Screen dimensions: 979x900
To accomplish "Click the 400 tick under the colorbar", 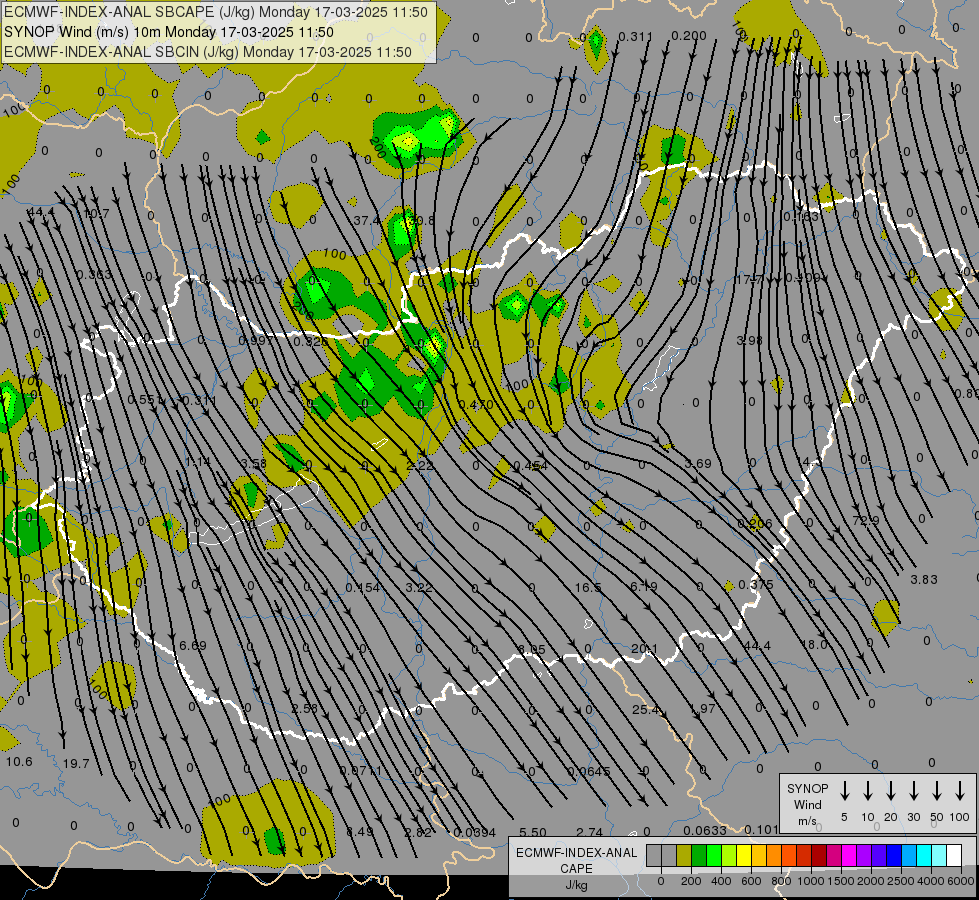I will tap(721, 881).
